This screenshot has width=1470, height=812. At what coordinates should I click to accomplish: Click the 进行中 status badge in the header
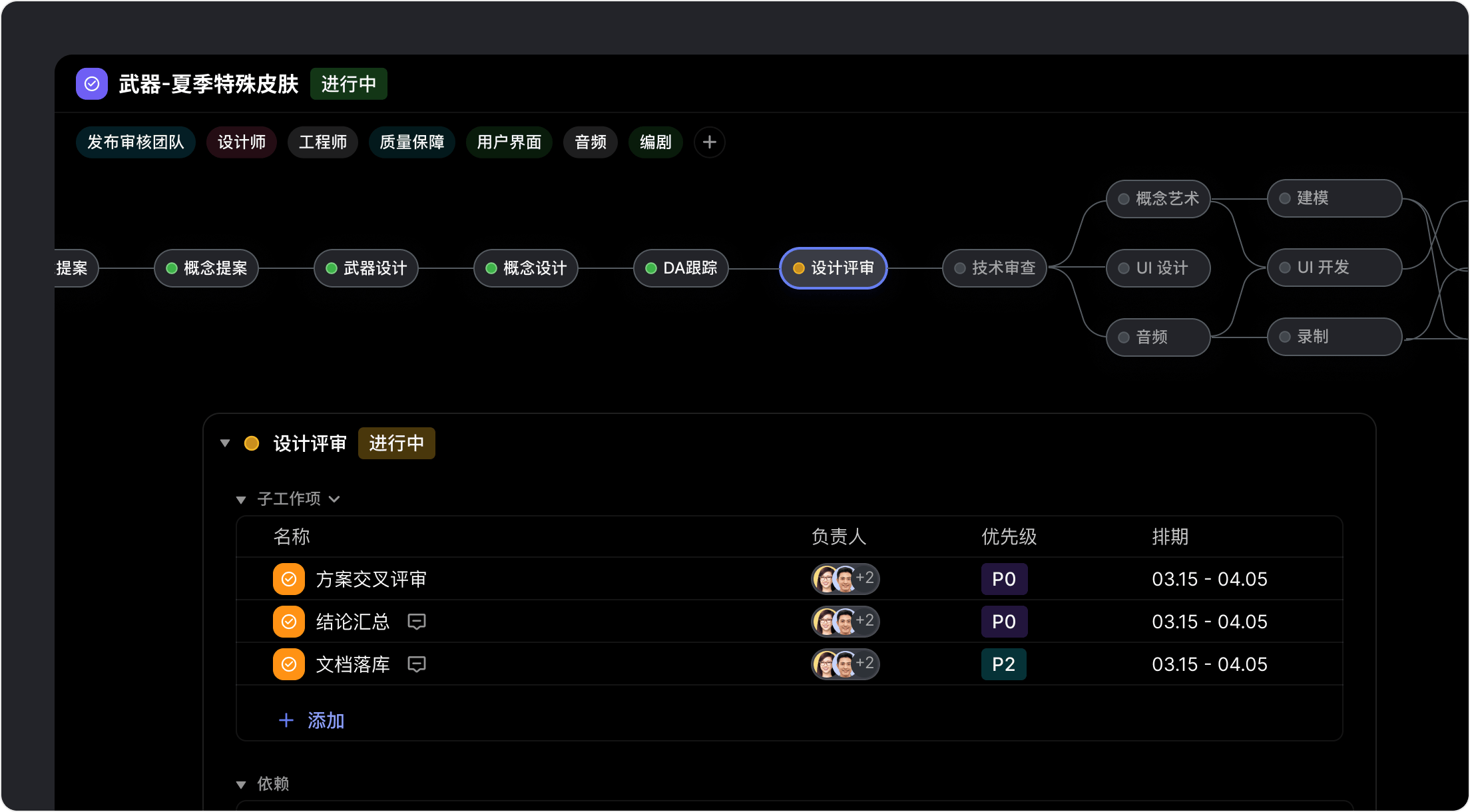348,83
